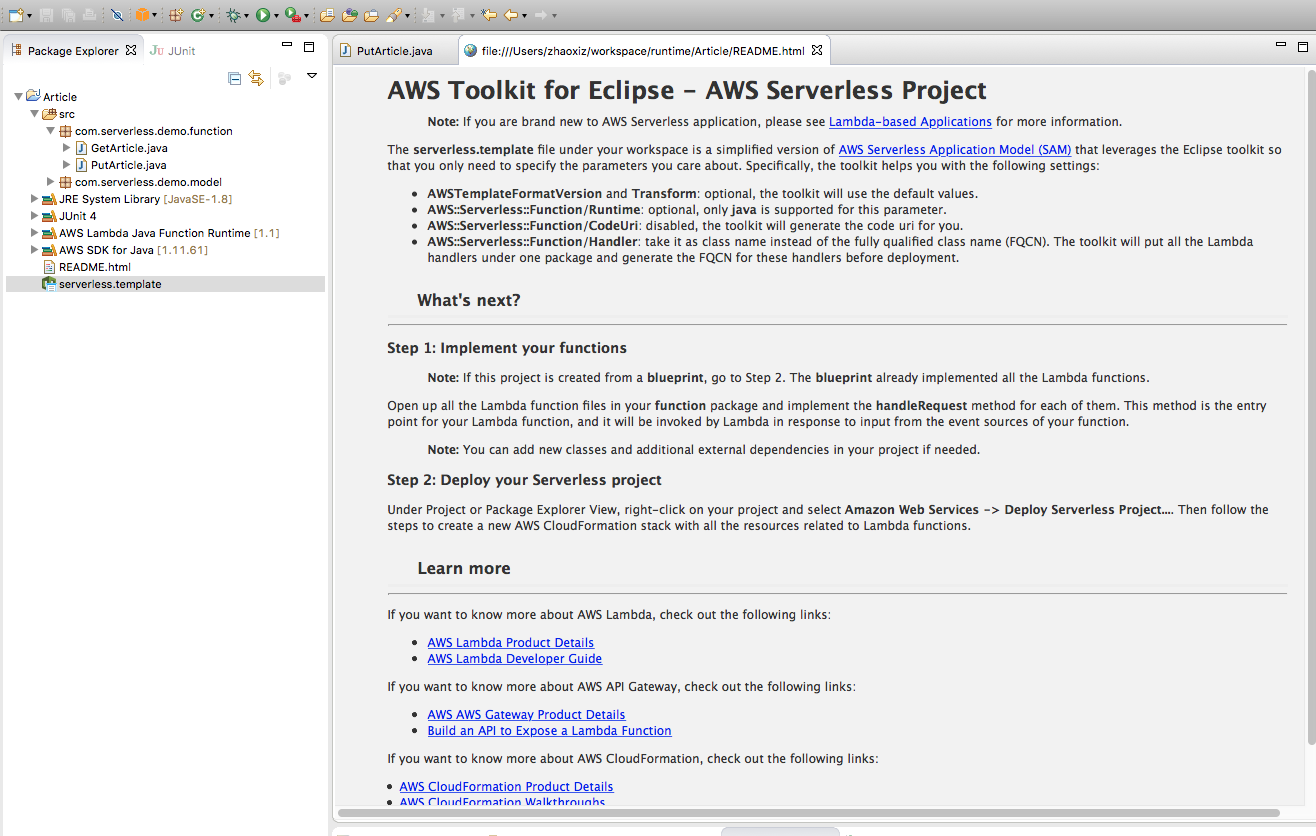The image size is (1316, 836).
Task: Click the 'What's next?' heading
Action: (x=469, y=301)
